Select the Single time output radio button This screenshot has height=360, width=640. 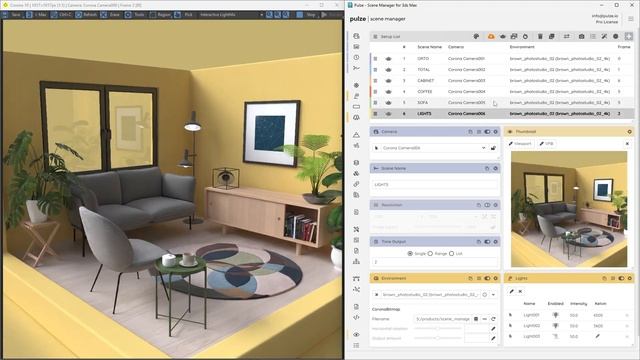point(410,253)
